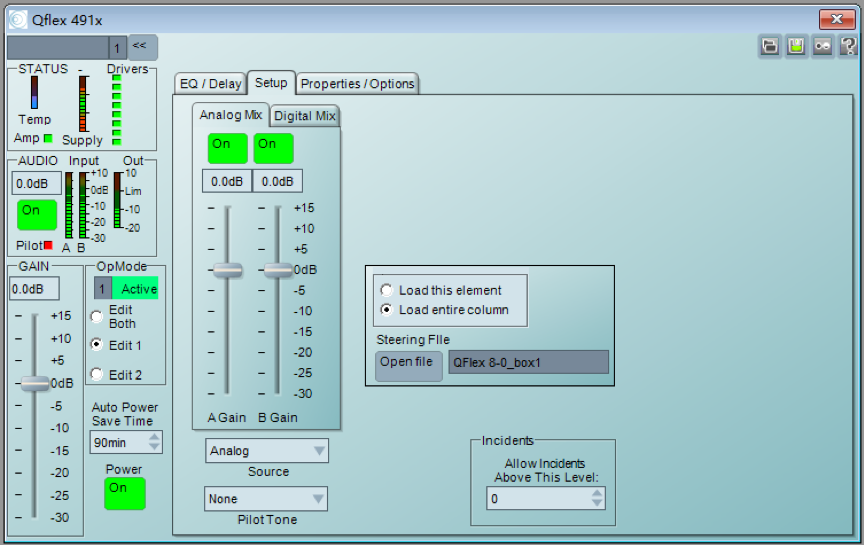This screenshot has height=545, width=864.
Task: Click the Drivers LED column
Action: 117,110
